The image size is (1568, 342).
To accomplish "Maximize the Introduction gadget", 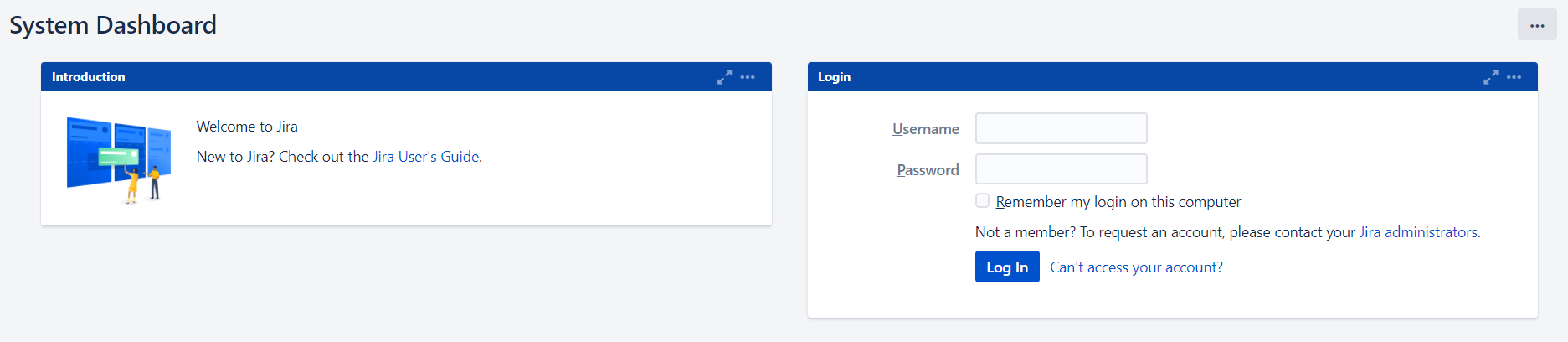I will (724, 77).
